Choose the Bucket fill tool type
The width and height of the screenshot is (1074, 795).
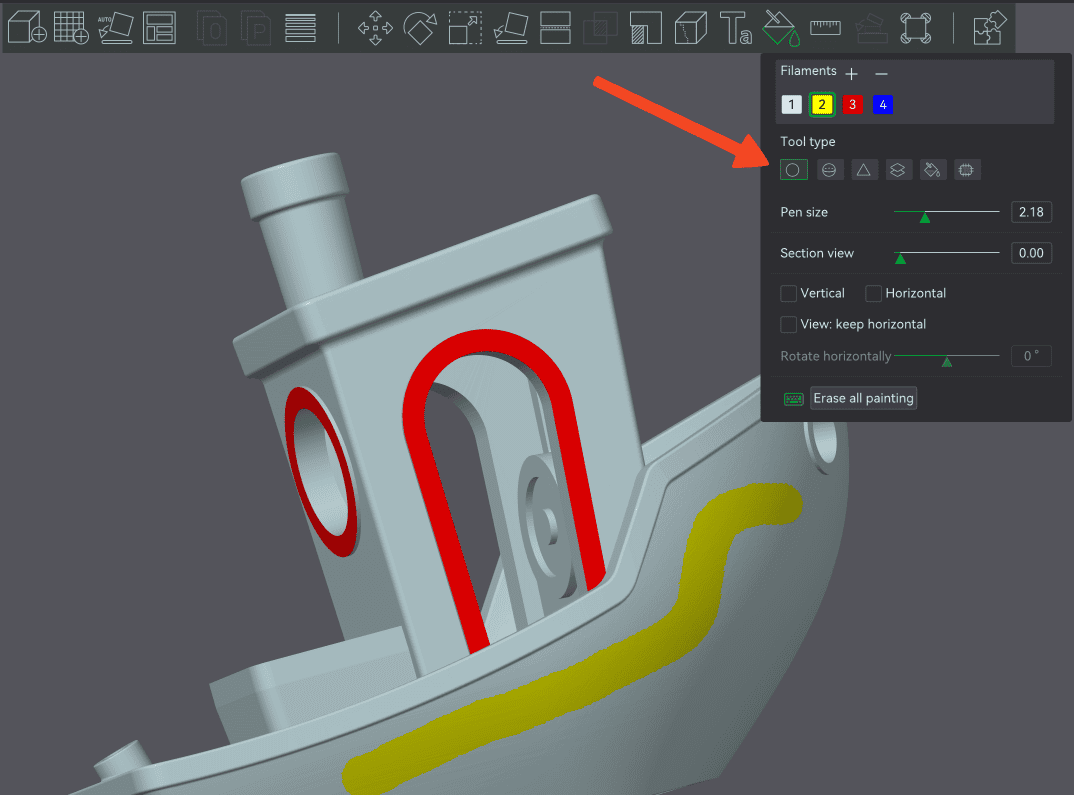click(x=931, y=170)
